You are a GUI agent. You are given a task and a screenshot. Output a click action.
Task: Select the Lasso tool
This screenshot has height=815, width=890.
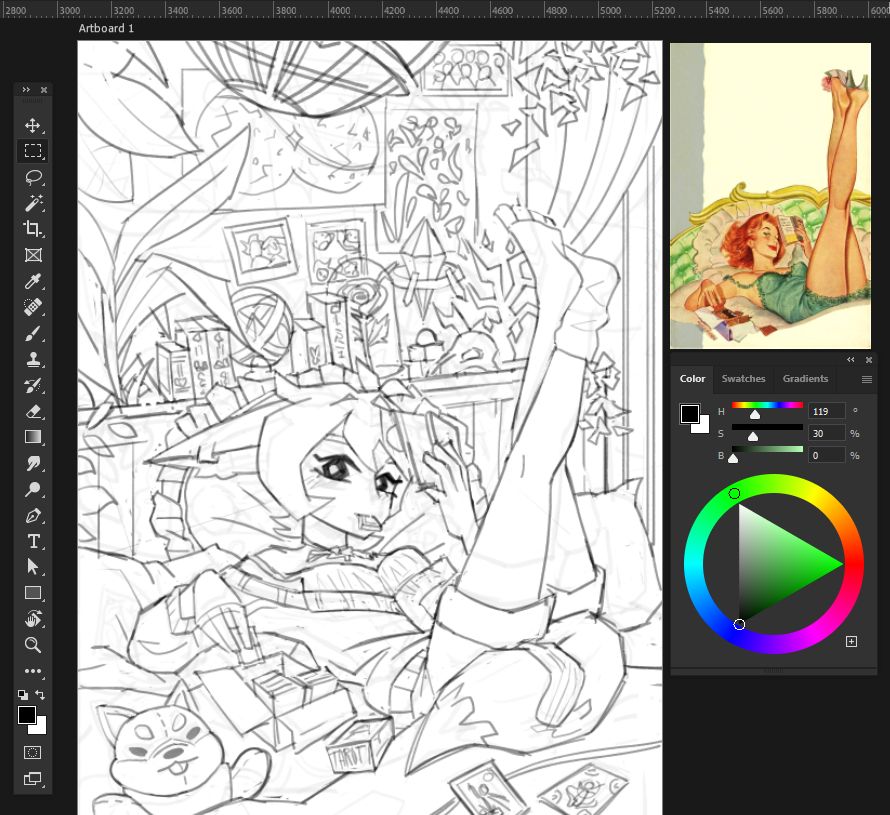[x=33, y=177]
